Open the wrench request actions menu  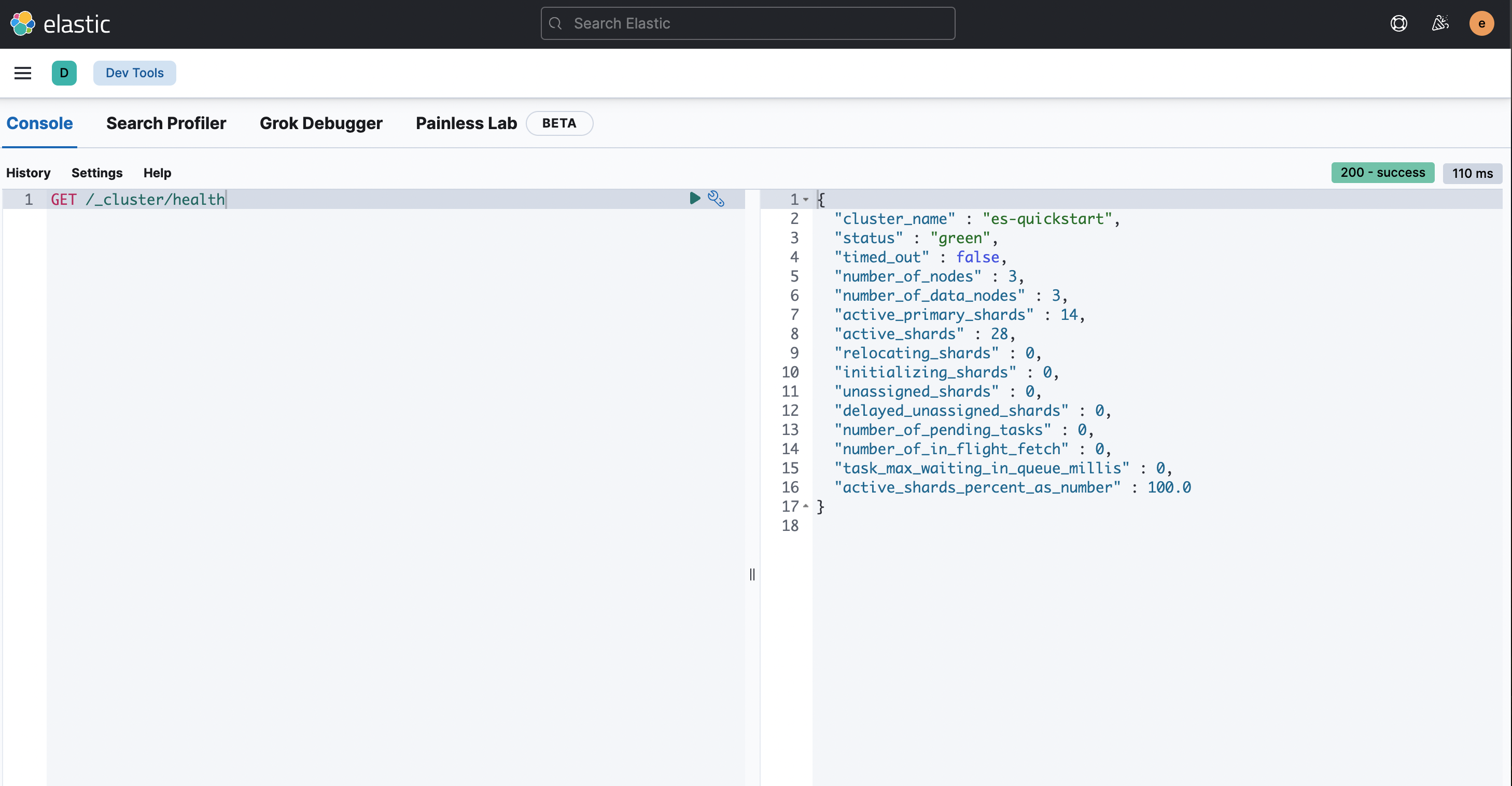click(x=716, y=199)
